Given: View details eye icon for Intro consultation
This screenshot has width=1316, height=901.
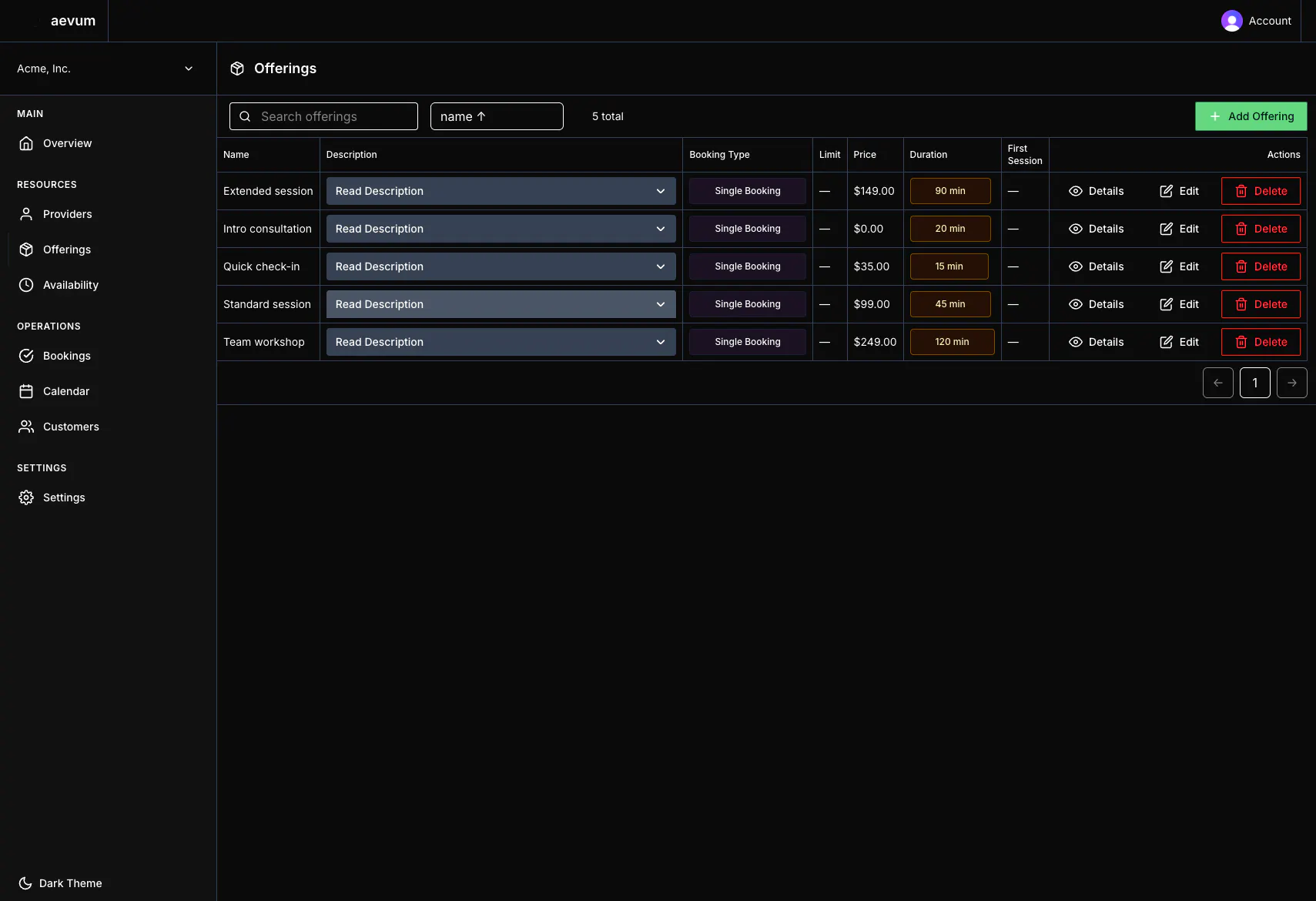Looking at the screenshot, I should click(1076, 229).
